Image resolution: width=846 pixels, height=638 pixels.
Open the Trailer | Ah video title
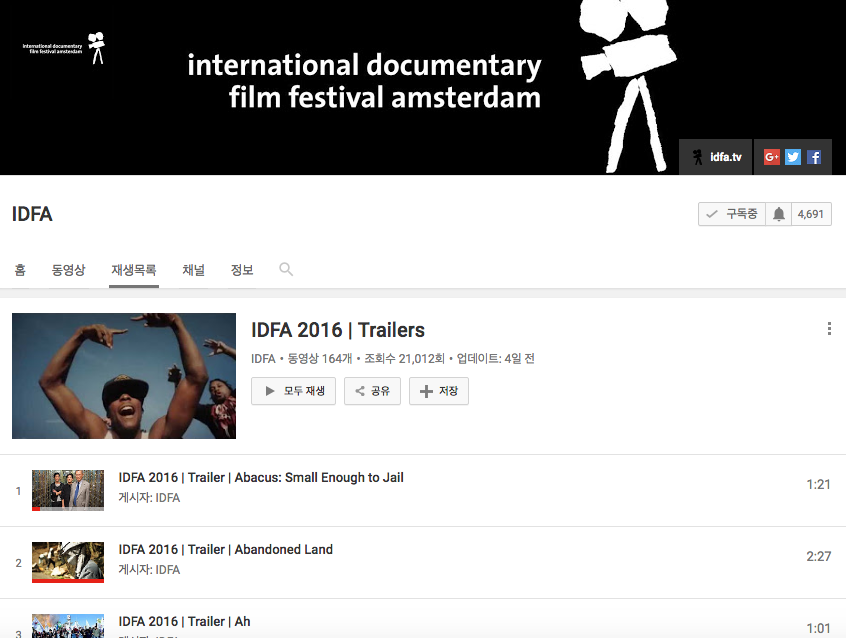pyautogui.click(x=185, y=621)
